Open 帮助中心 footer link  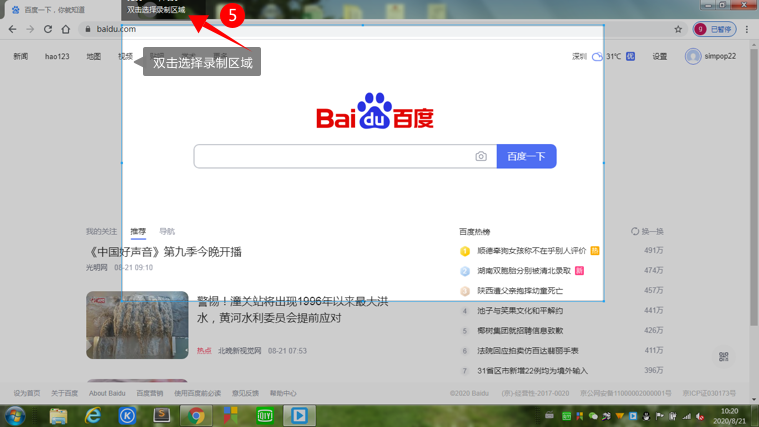(x=283, y=393)
